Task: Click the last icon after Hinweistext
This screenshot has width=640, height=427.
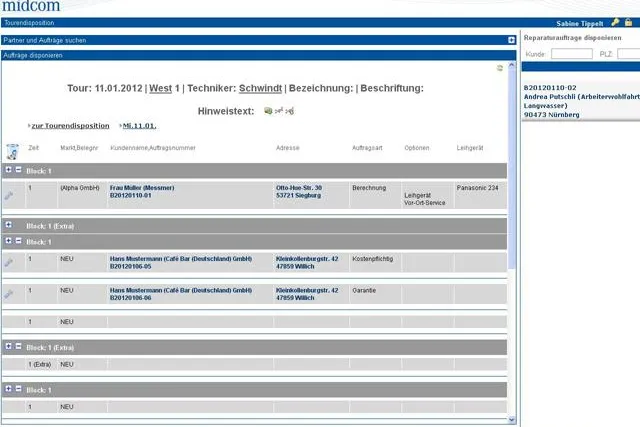Action: [x=289, y=111]
